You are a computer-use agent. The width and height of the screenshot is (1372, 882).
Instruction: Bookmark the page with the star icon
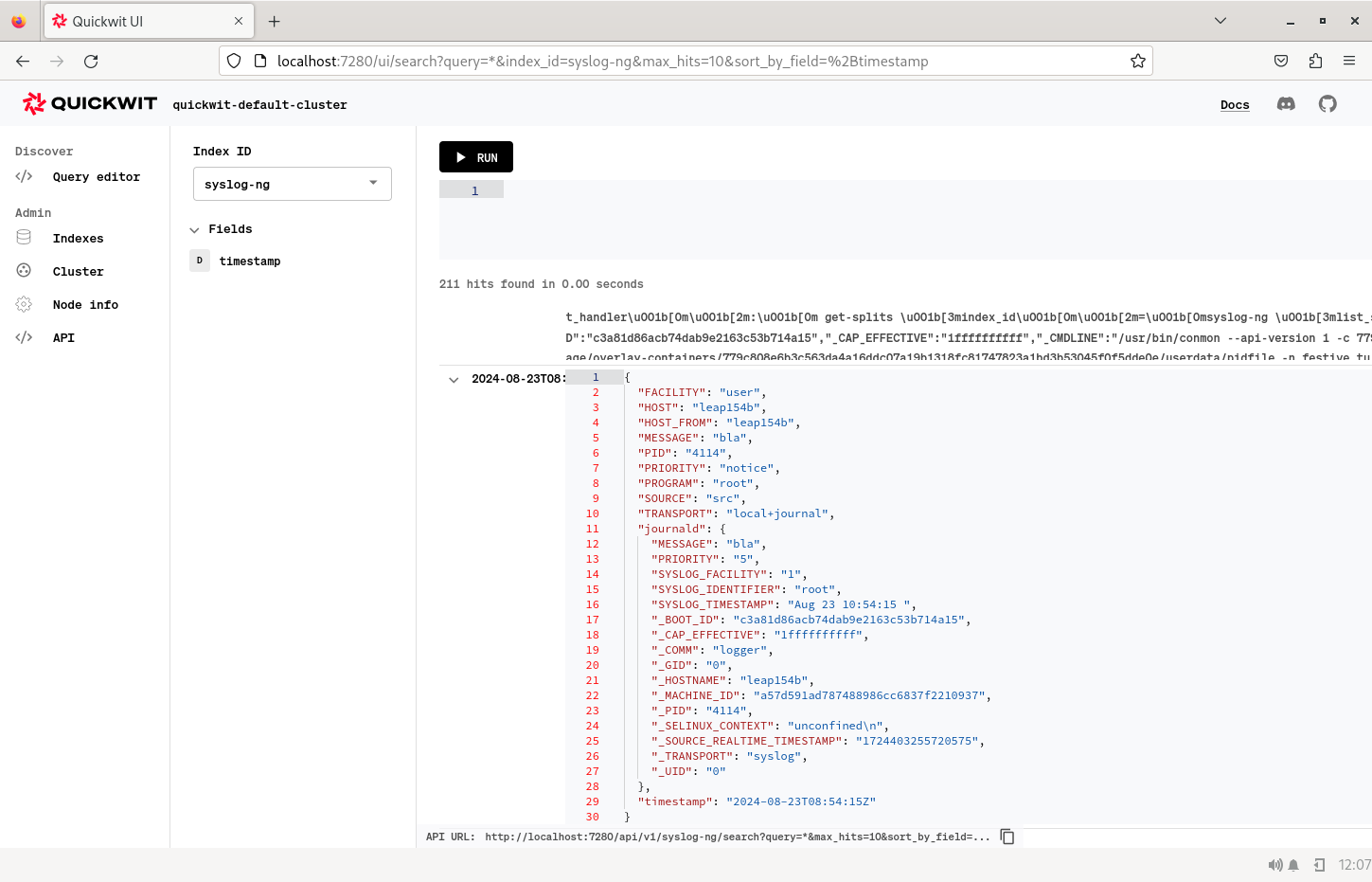(1137, 61)
